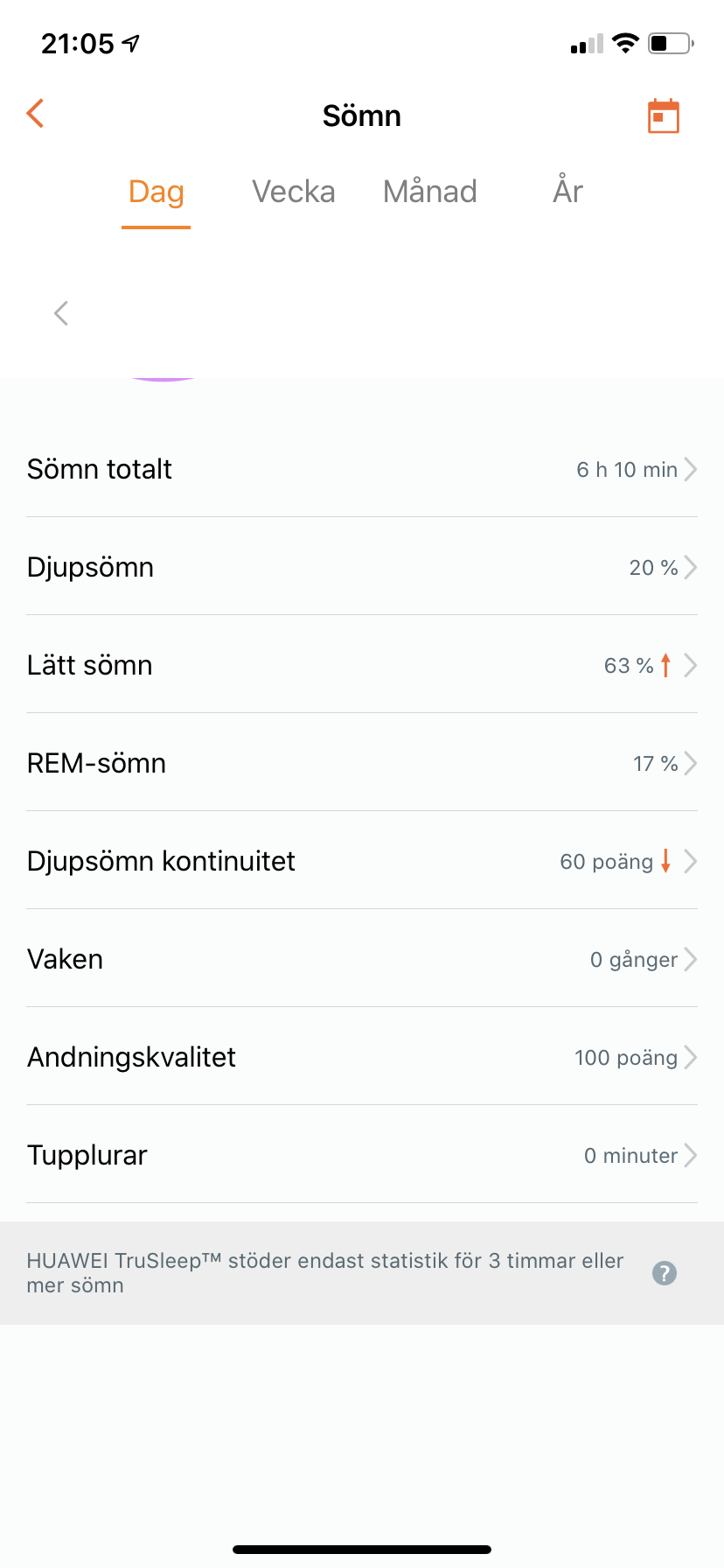Tap the cellular signal bars icon
This screenshot has width=724, height=1568.
point(587,44)
